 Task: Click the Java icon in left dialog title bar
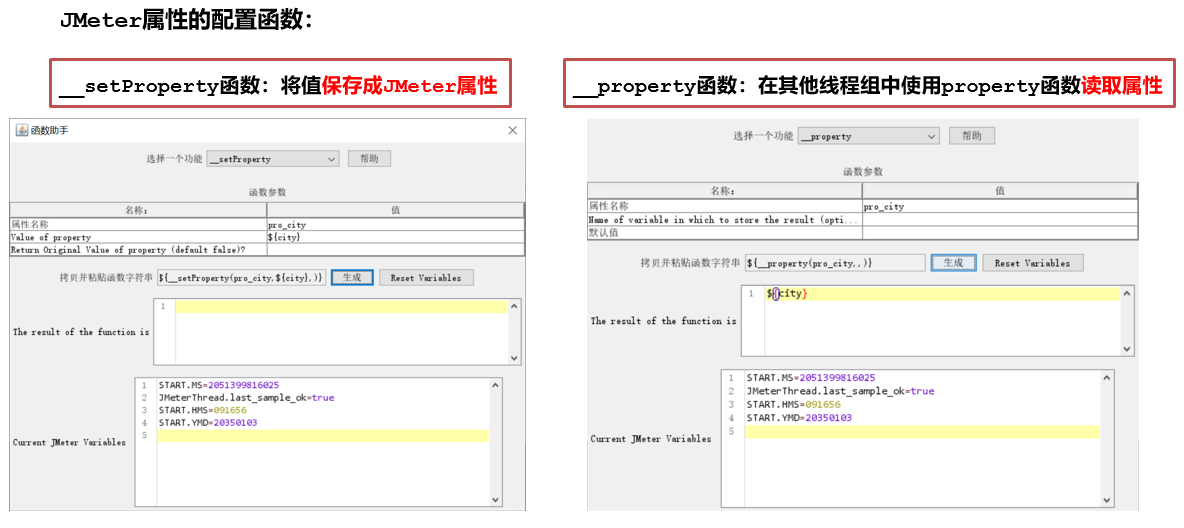point(21,131)
